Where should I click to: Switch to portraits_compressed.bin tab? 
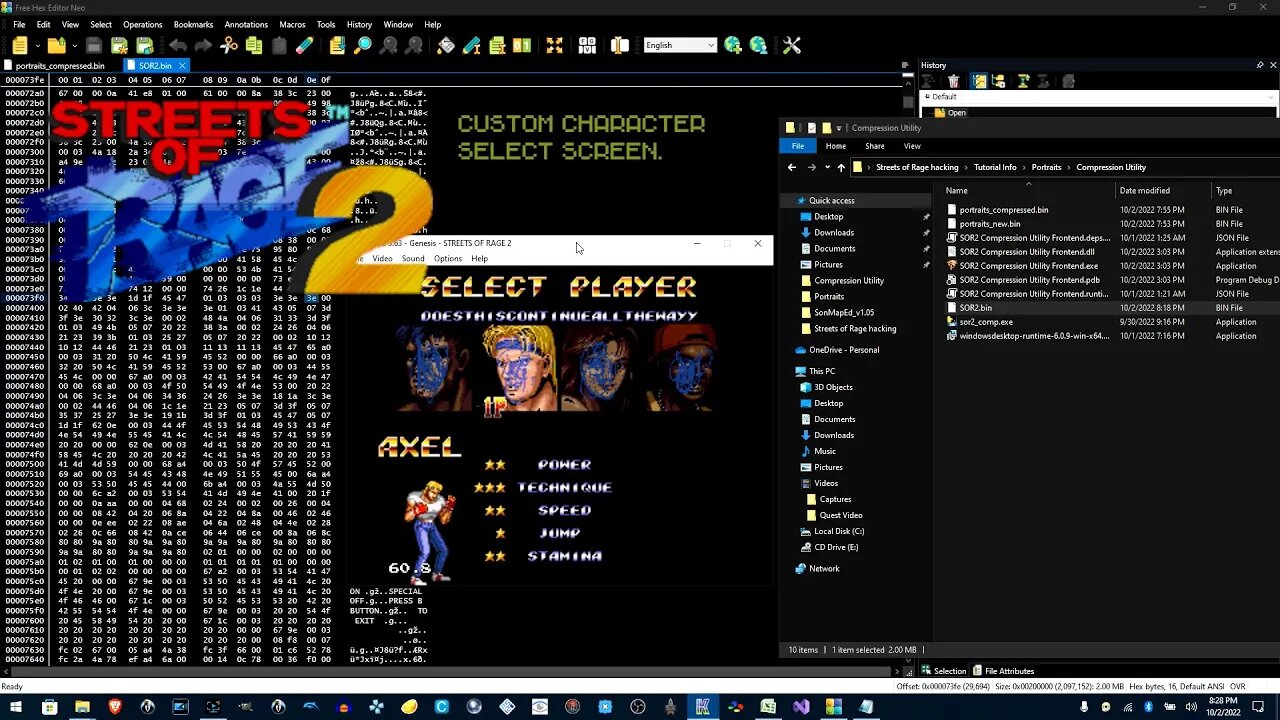[60, 65]
